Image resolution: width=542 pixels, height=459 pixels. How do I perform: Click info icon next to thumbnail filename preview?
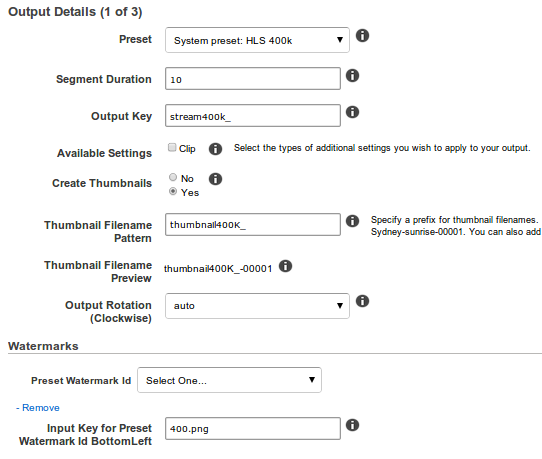pos(286,266)
